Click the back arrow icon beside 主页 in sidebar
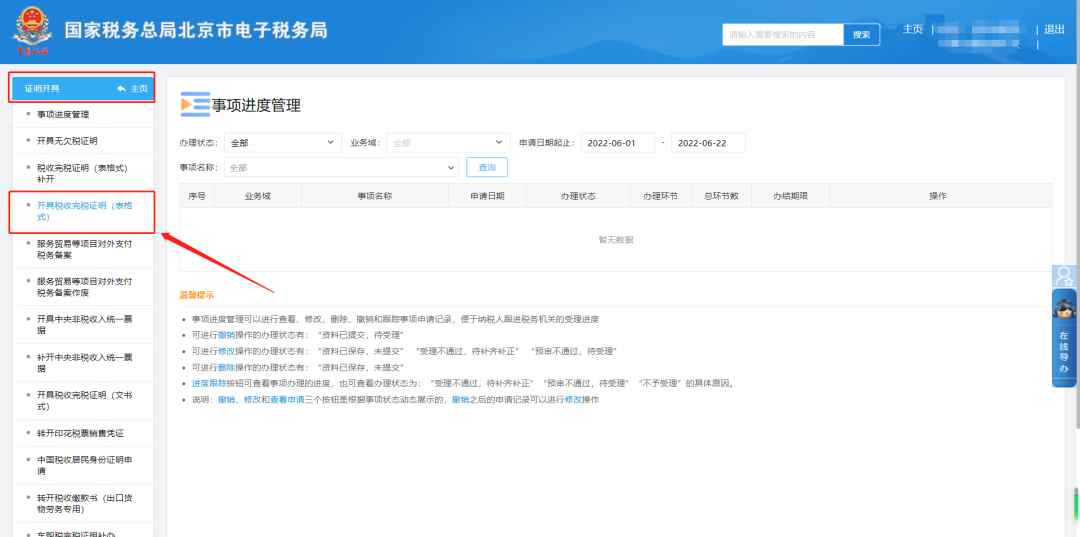This screenshot has height=537, width=1080. point(121,88)
